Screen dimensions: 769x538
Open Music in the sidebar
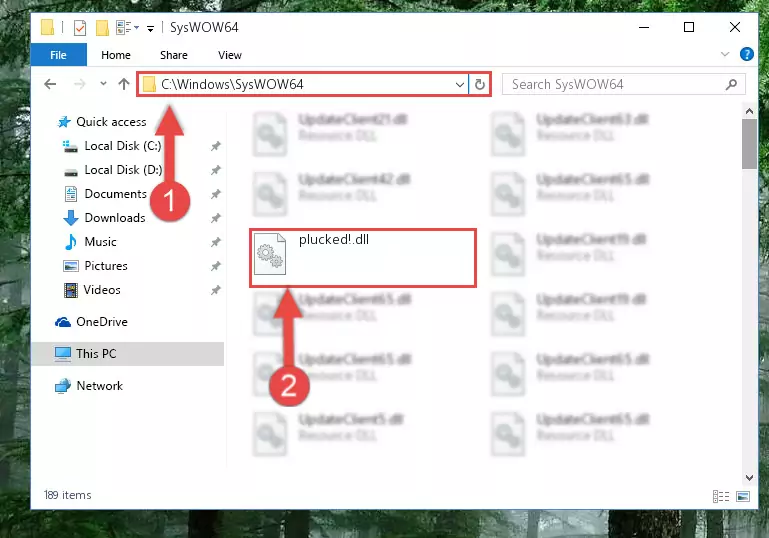(90, 242)
